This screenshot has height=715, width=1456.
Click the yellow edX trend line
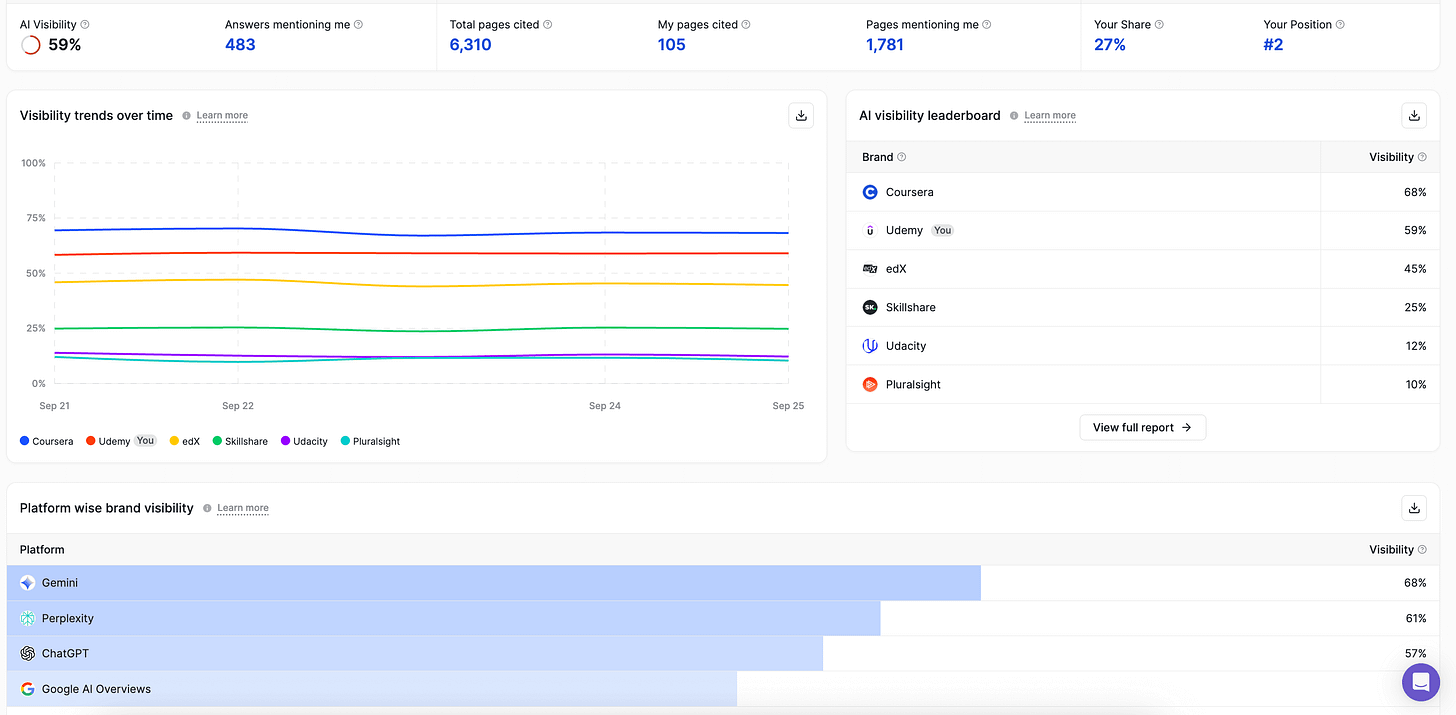(x=420, y=286)
